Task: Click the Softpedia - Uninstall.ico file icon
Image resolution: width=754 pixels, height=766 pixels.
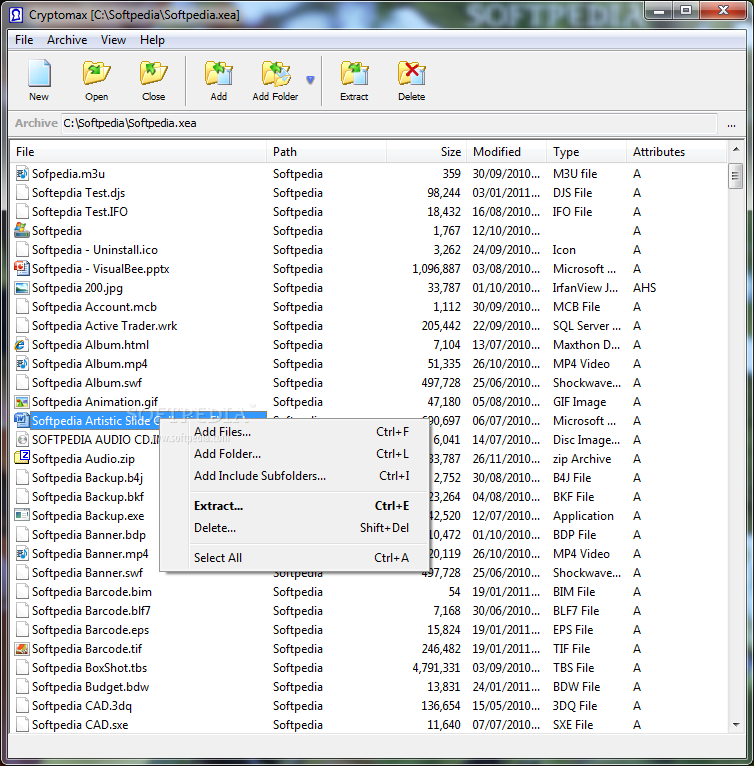Action: [x=22, y=250]
